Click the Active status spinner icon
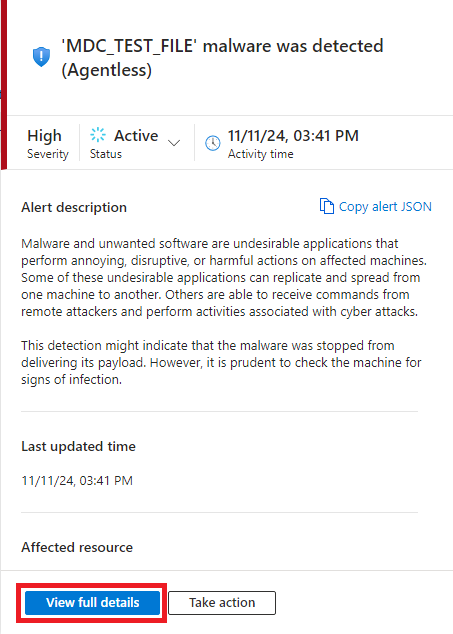Screen dimensions: 453x634 pos(98,135)
